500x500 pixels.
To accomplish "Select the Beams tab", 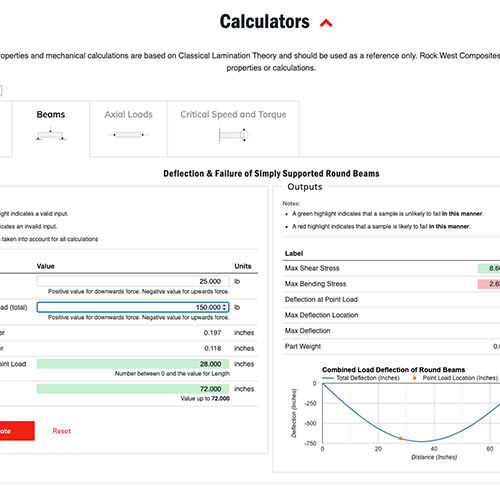I will pyautogui.click(x=51, y=129).
